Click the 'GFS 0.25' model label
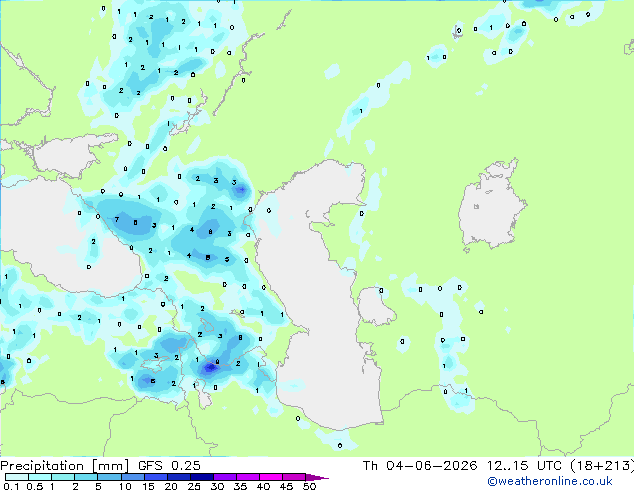634x490 pixels. (169, 465)
